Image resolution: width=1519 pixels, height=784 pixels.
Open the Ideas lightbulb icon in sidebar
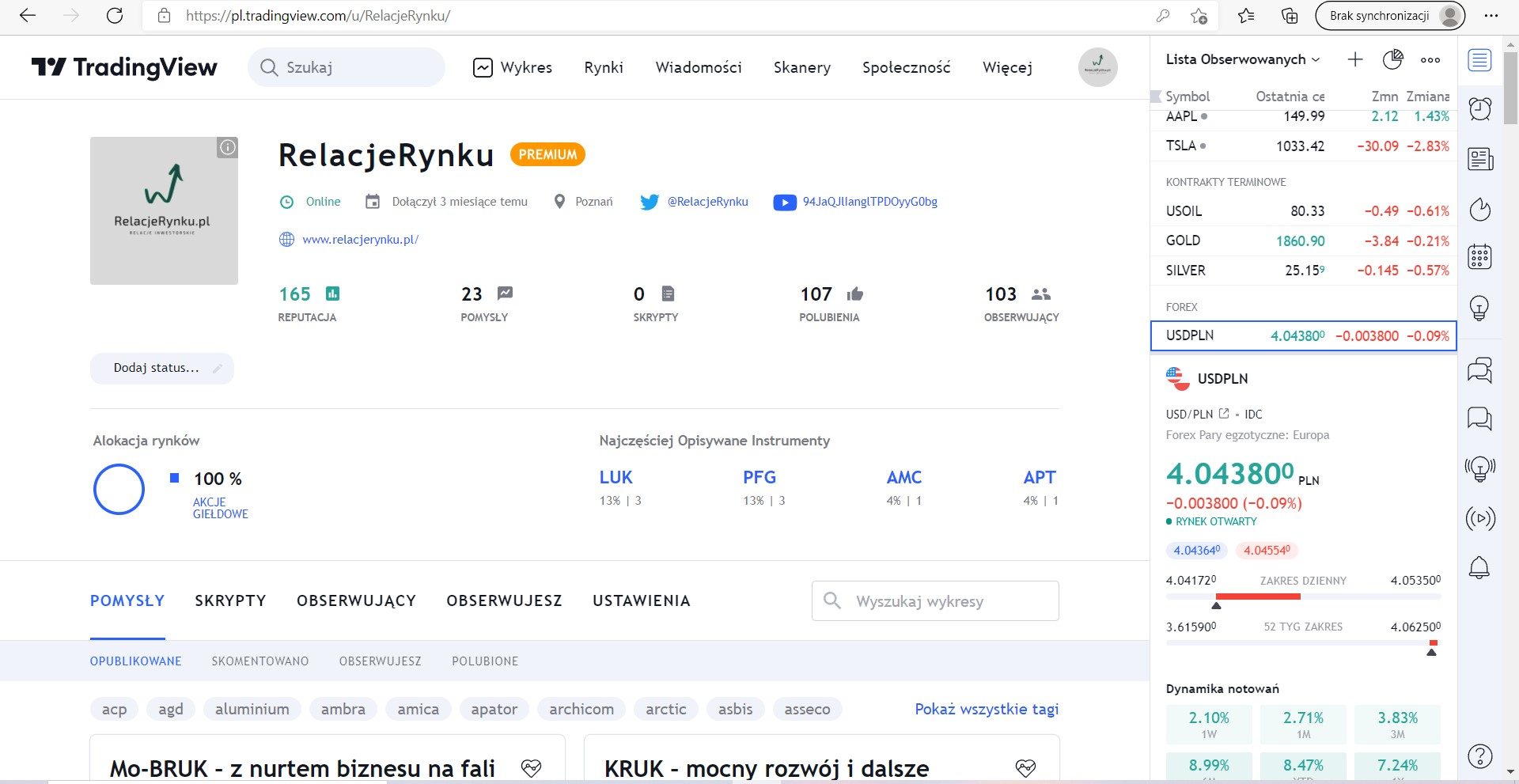[1479, 308]
